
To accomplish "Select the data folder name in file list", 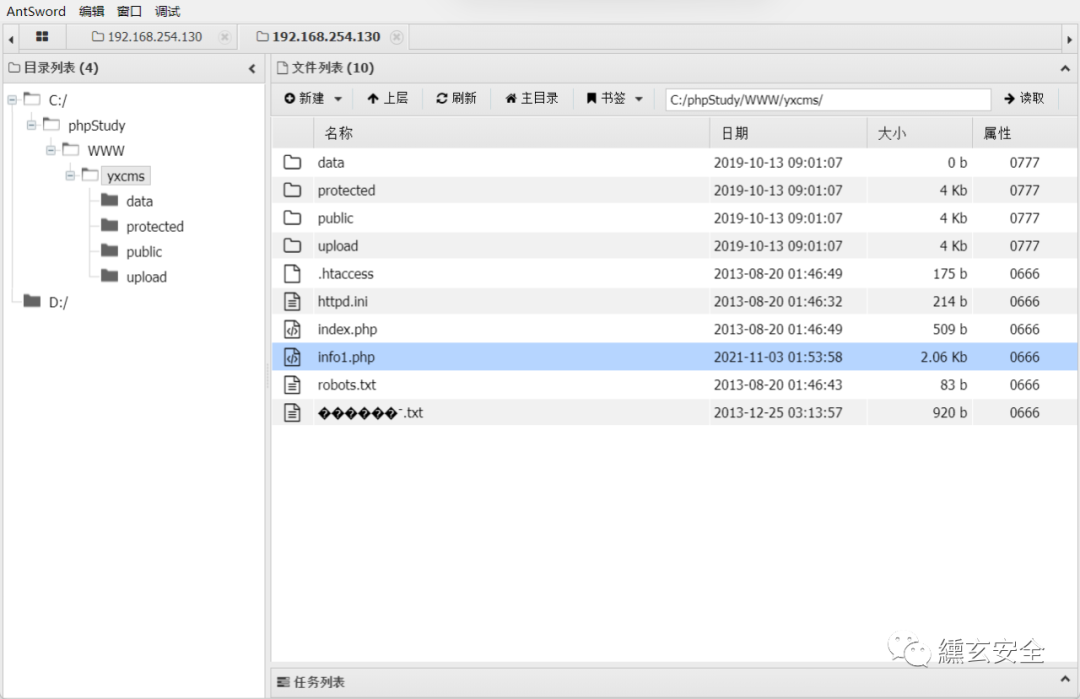I will 331,163.
